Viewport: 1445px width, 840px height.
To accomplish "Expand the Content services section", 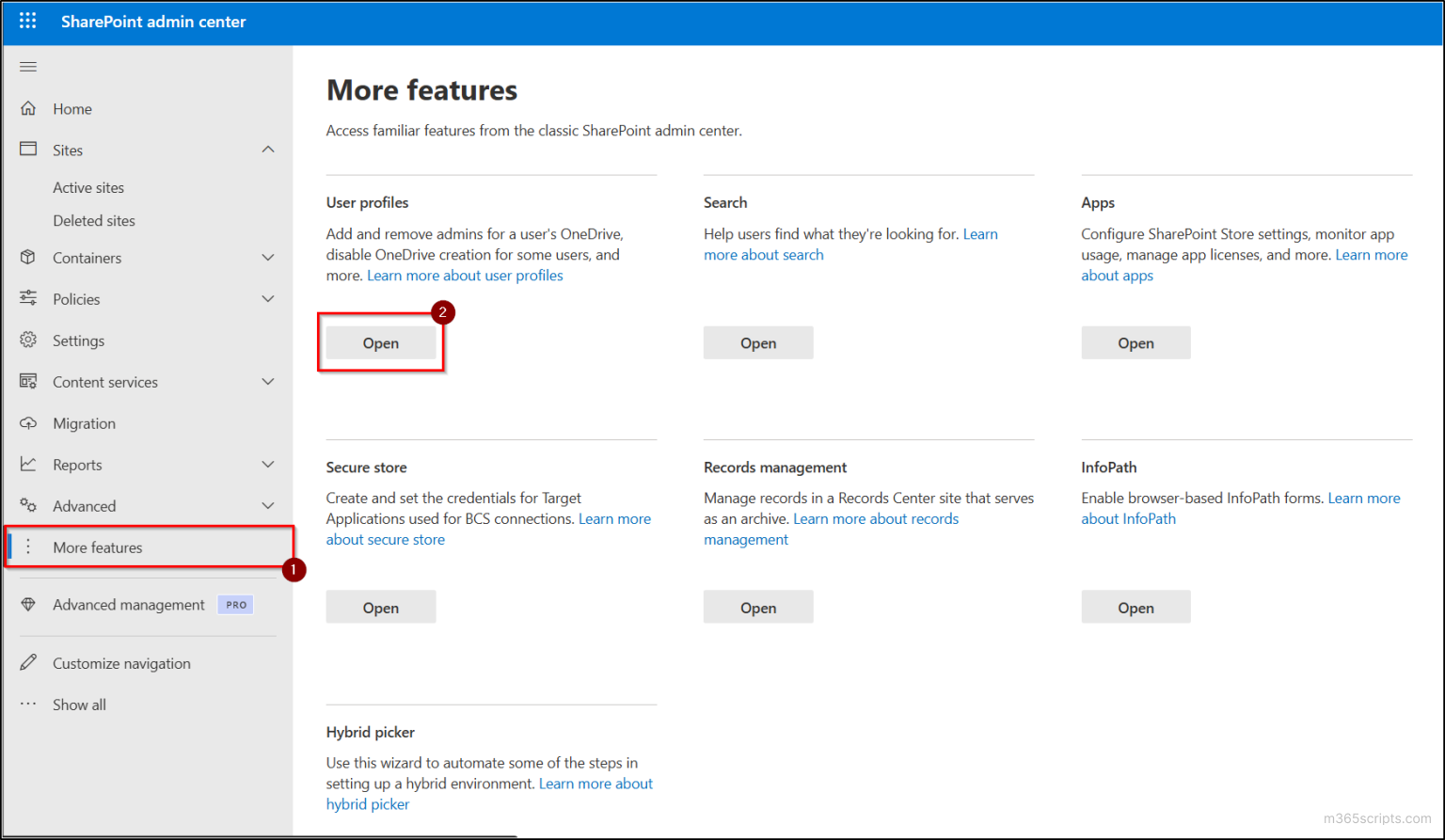I will tap(268, 381).
